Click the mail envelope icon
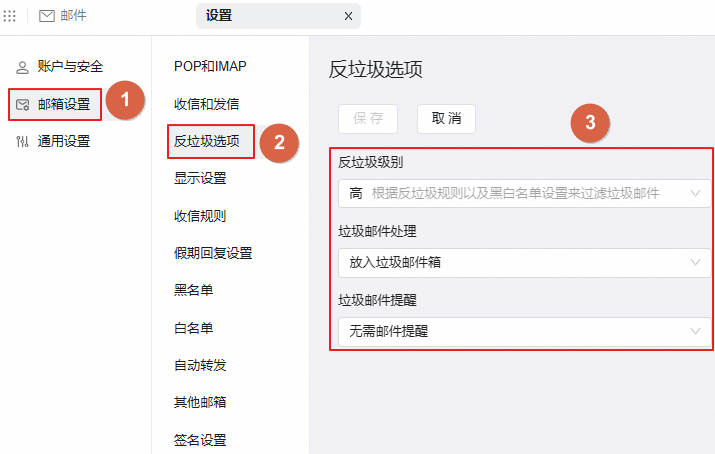 click(x=47, y=16)
